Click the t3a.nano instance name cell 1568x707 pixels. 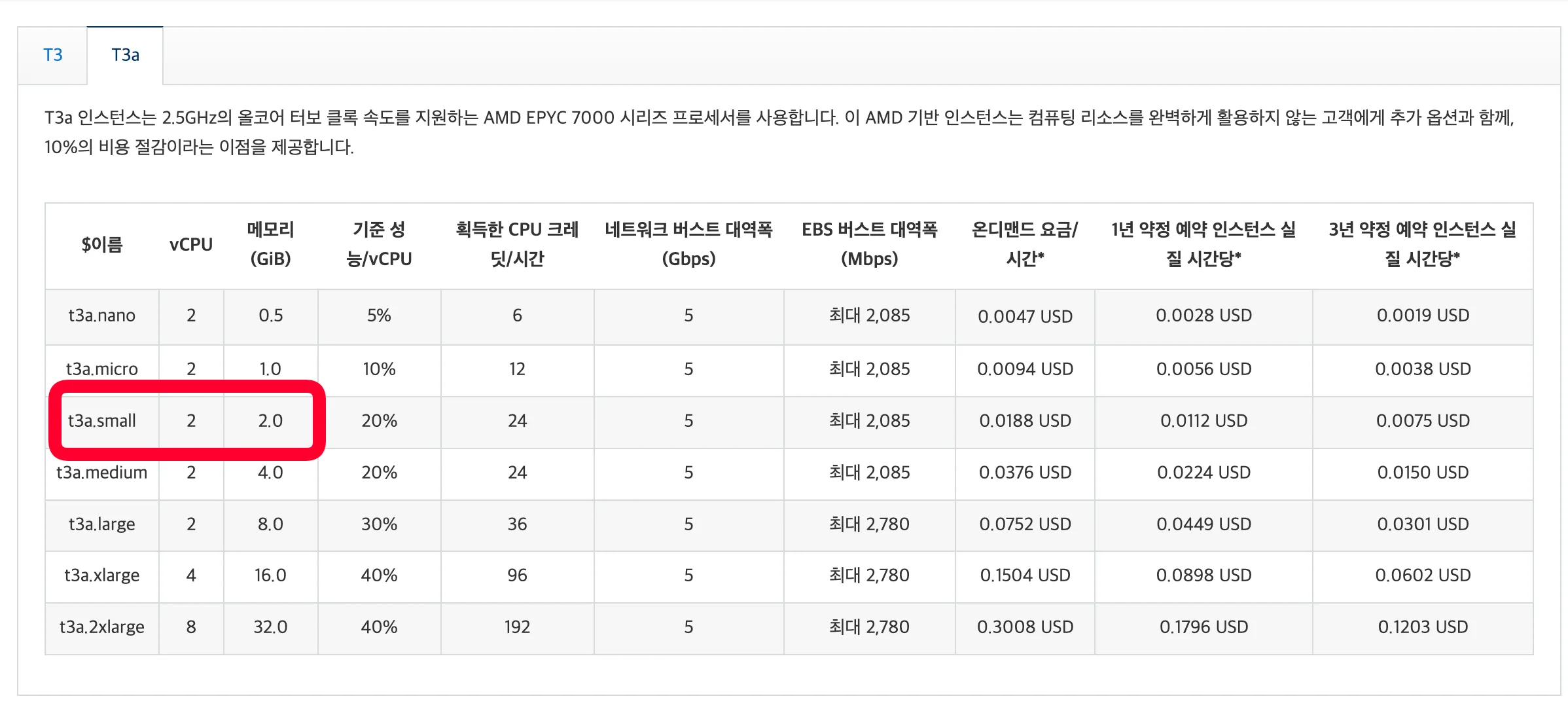pos(101,316)
